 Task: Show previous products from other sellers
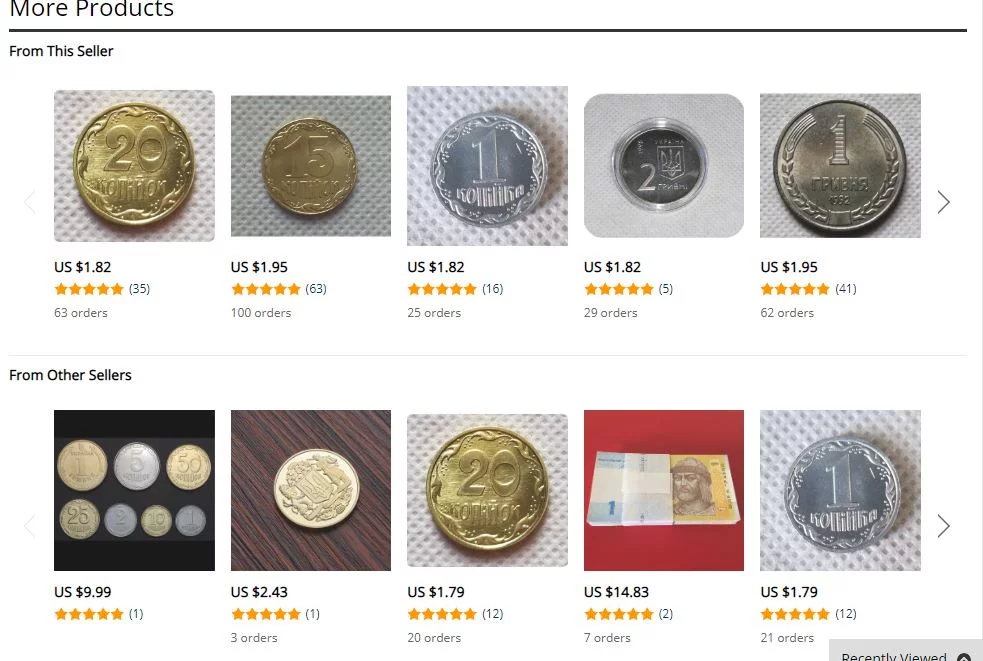click(29, 526)
